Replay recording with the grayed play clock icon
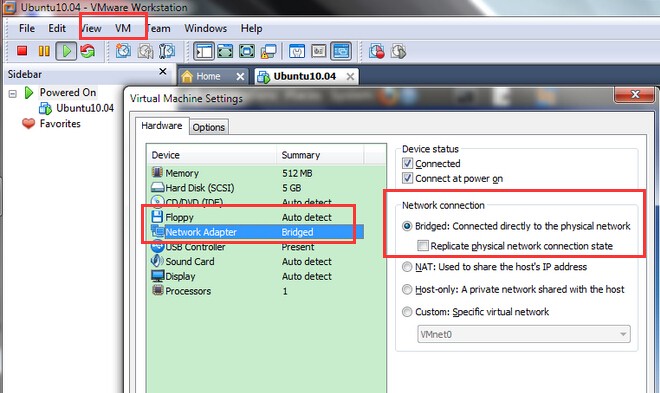The width and height of the screenshot is (660, 393). tap(398, 51)
